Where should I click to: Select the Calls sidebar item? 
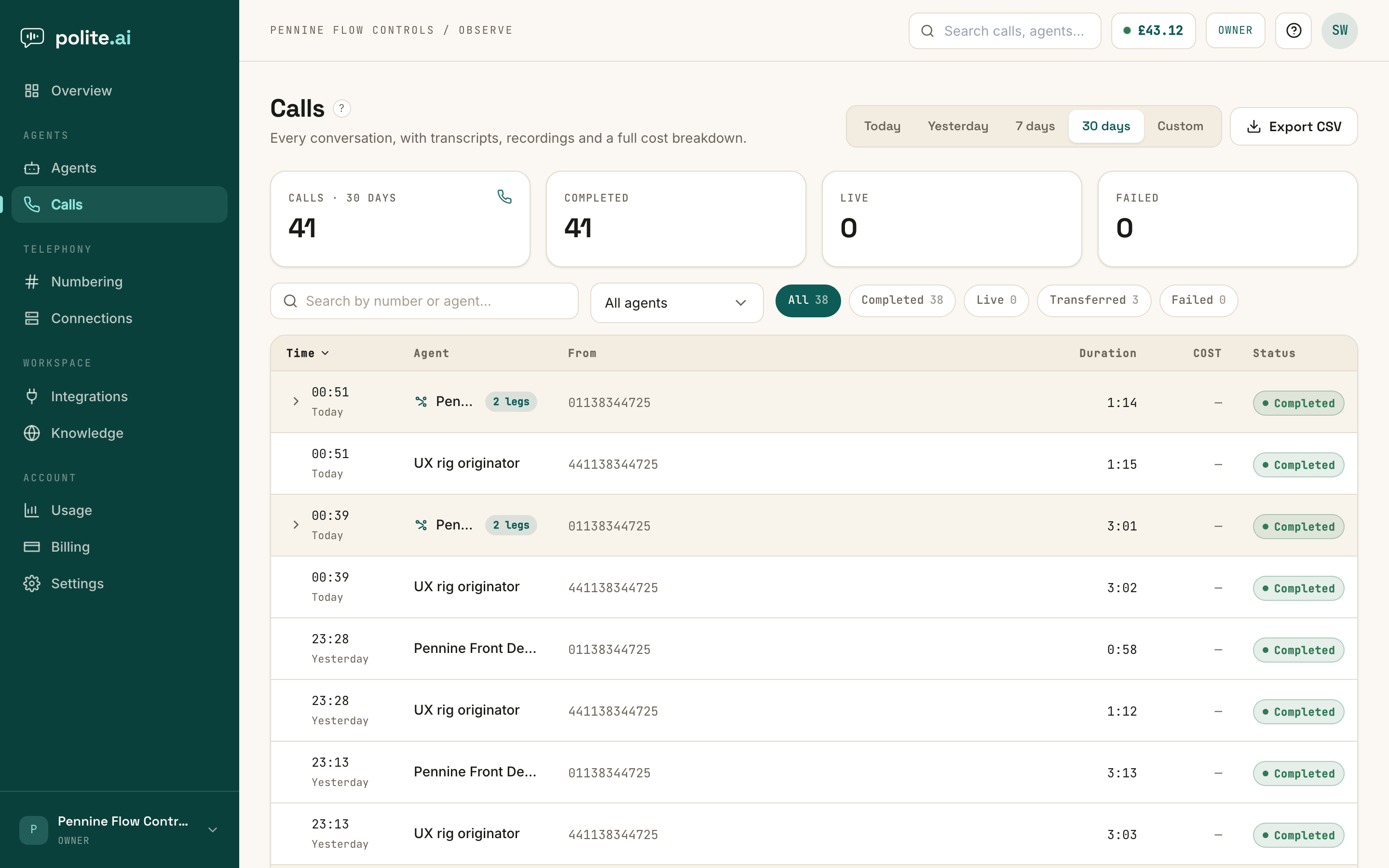(120, 204)
